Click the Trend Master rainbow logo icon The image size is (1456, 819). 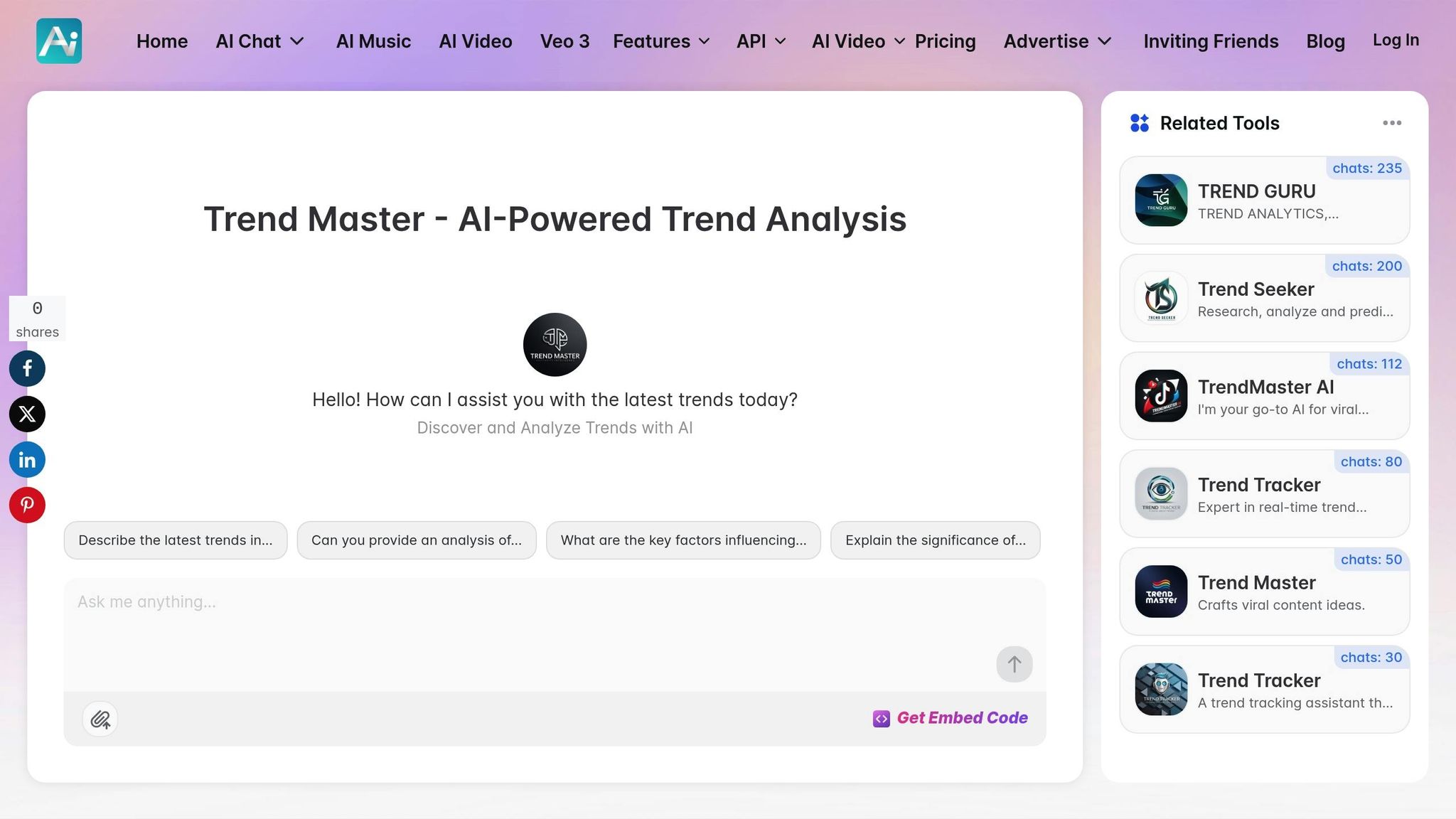(x=1161, y=591)
